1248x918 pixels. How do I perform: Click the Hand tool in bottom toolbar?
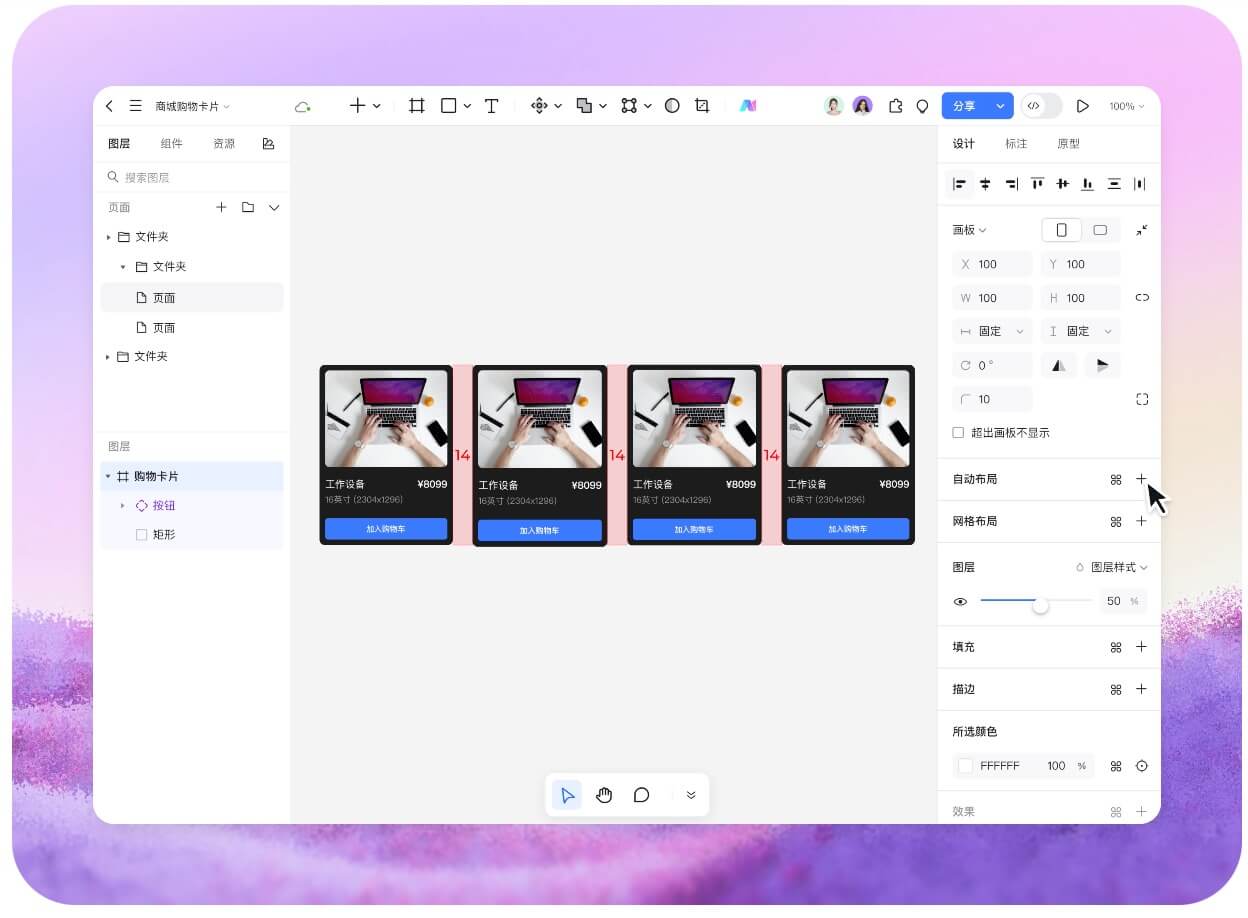[604, 795]
